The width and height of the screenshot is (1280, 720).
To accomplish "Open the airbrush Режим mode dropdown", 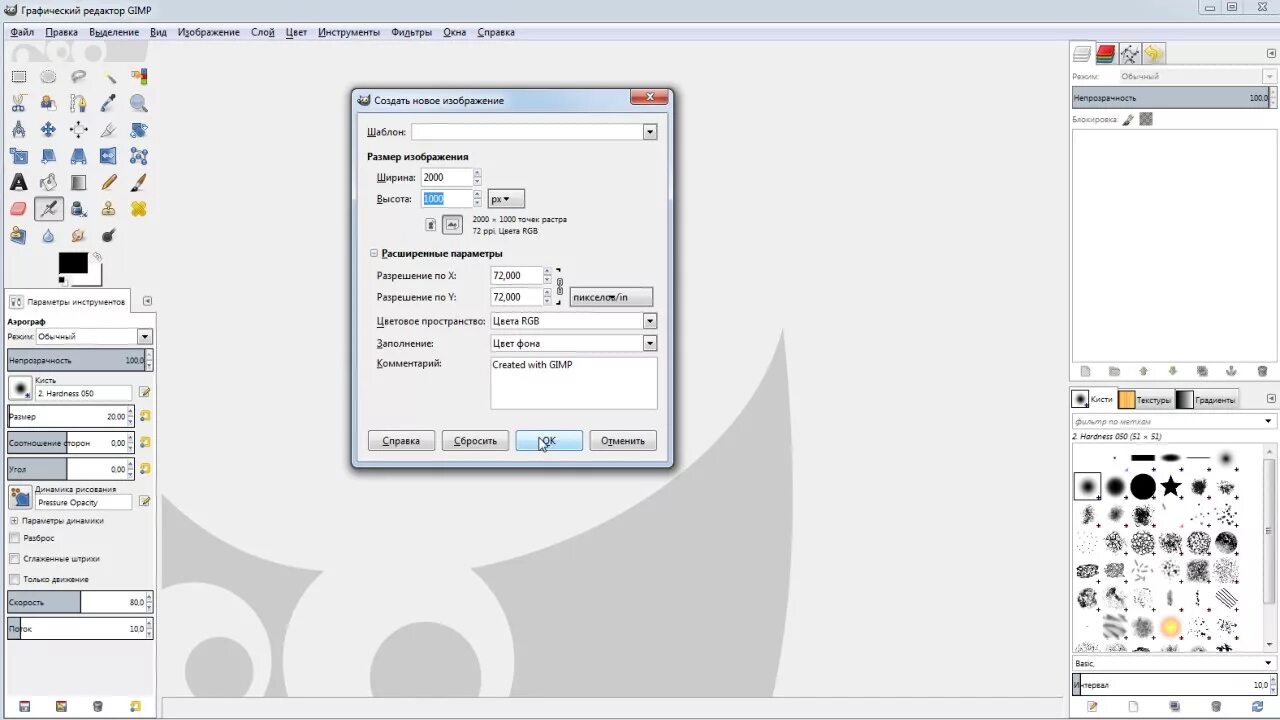I will coord(94,337).
